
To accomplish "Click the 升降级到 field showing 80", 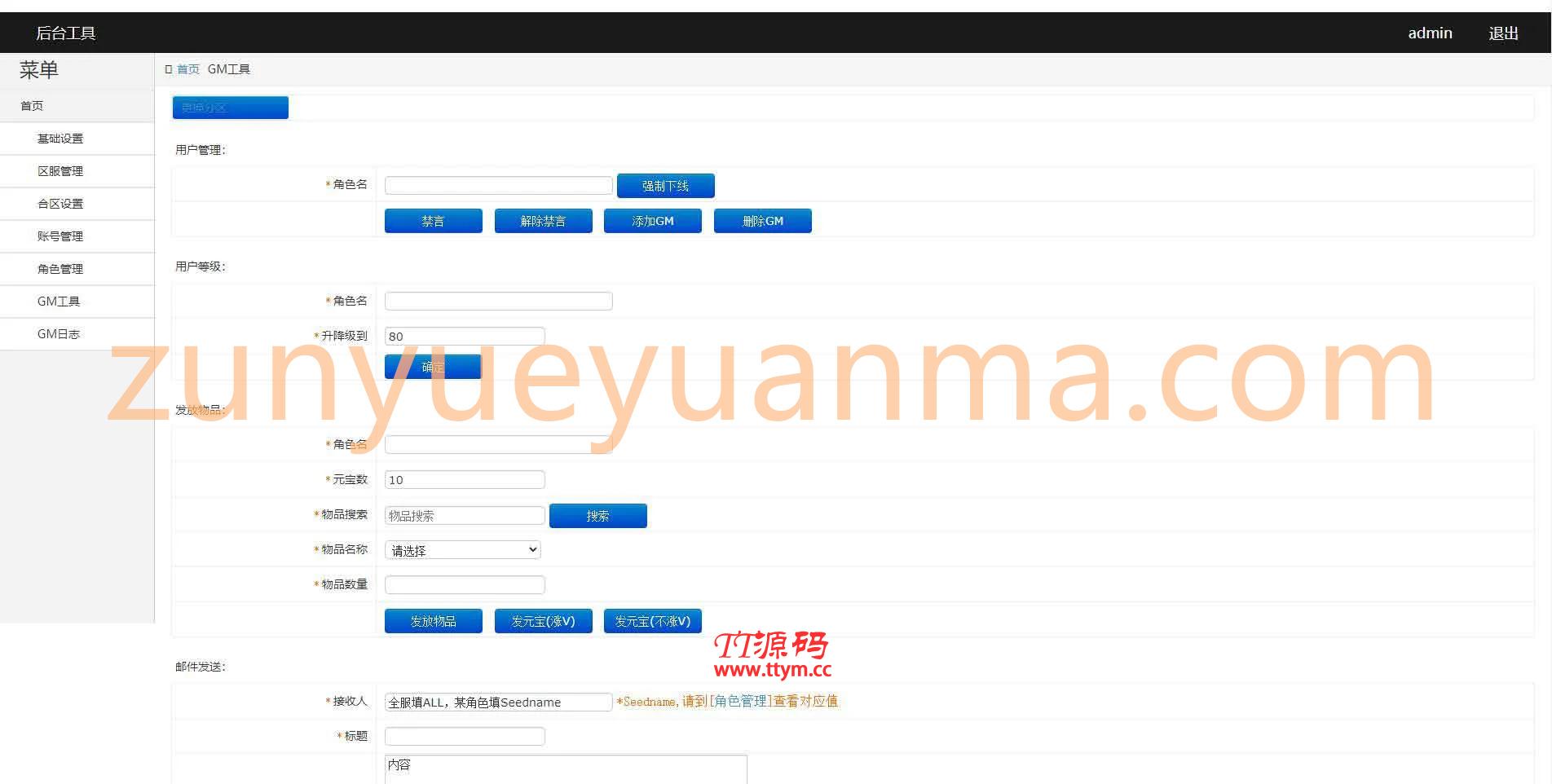I will coord(465,336).
